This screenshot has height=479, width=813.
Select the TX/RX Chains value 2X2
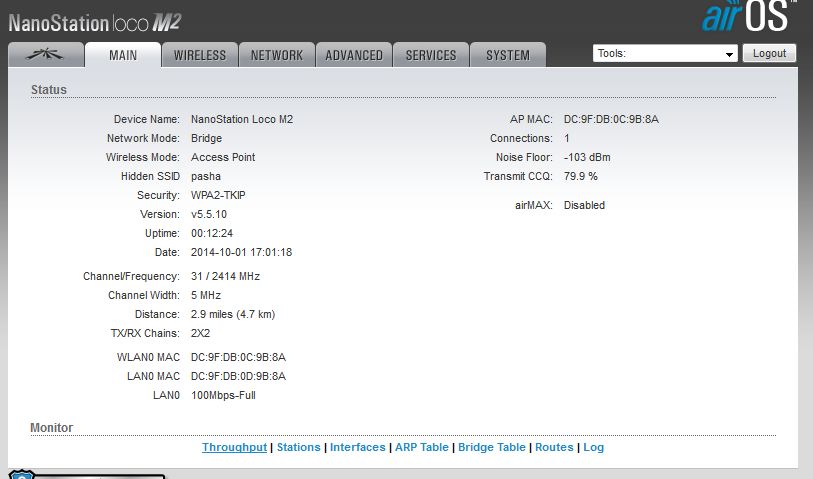(201, 333)
